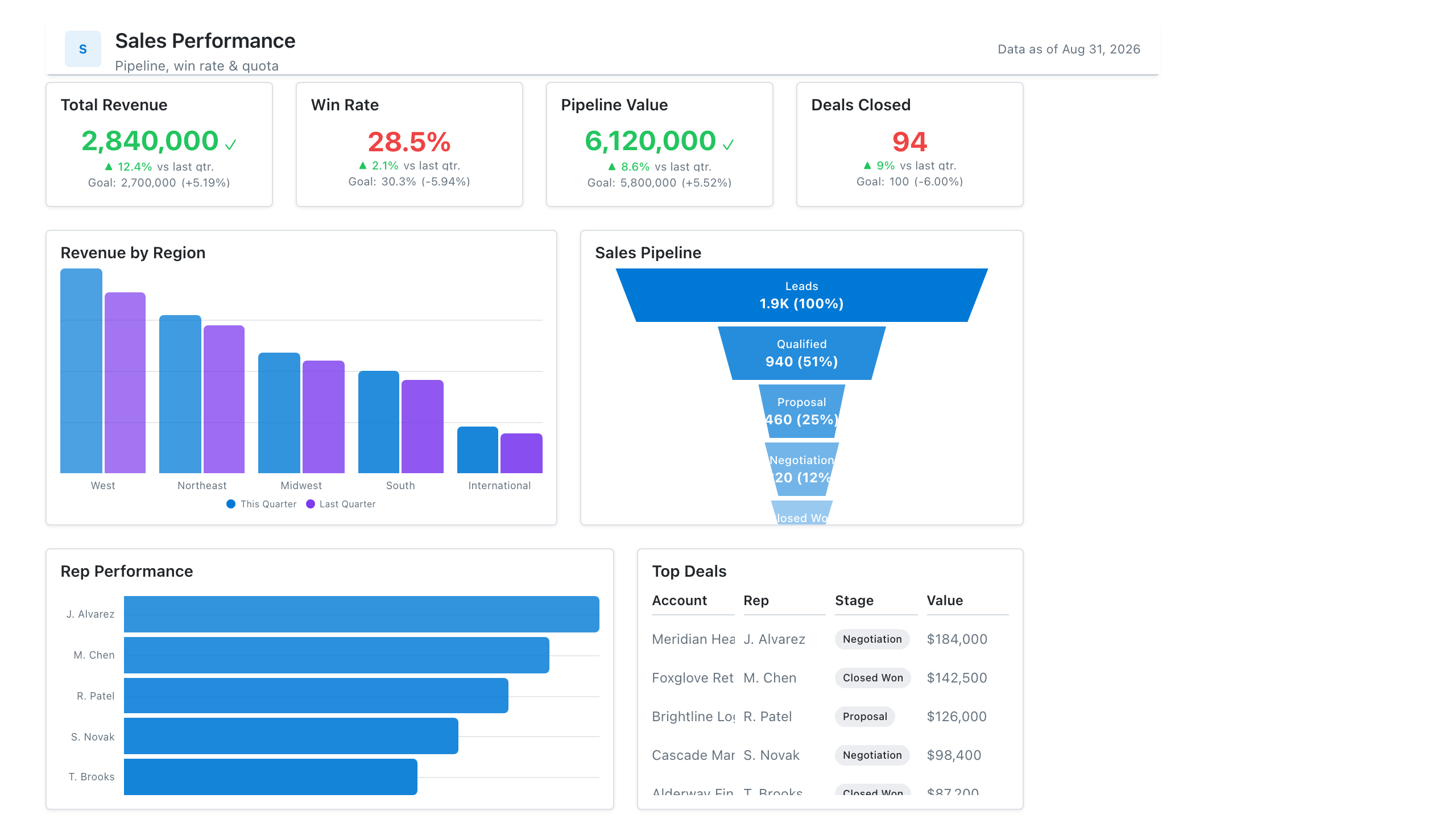The width and height of the screenshot is (1456, 819).
Task: Click the checkmark beside Total Revenue value
Action: (230, 145)
